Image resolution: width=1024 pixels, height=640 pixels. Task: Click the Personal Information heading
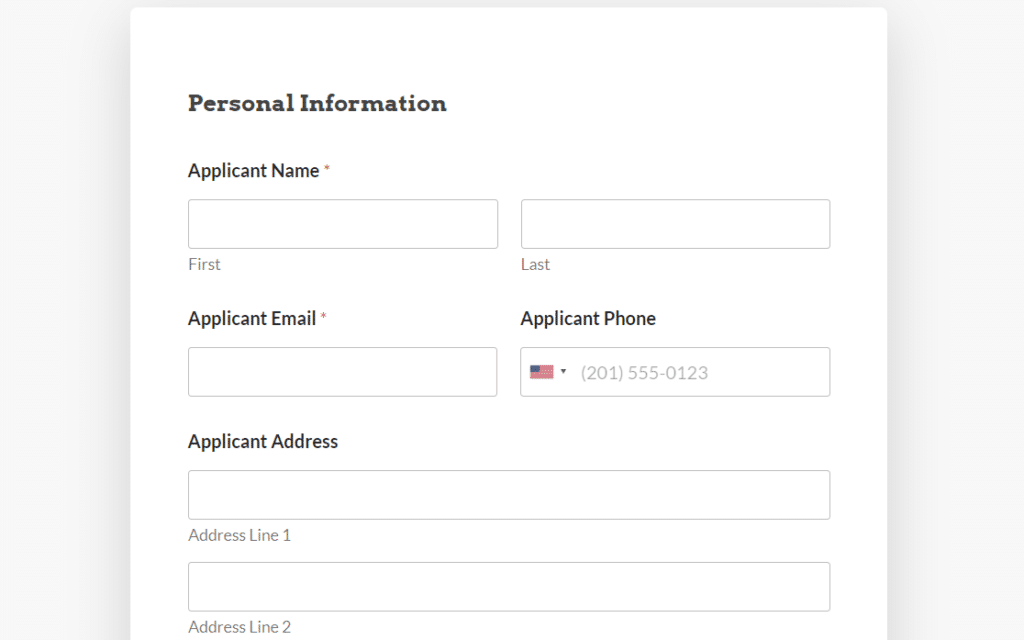317,103
